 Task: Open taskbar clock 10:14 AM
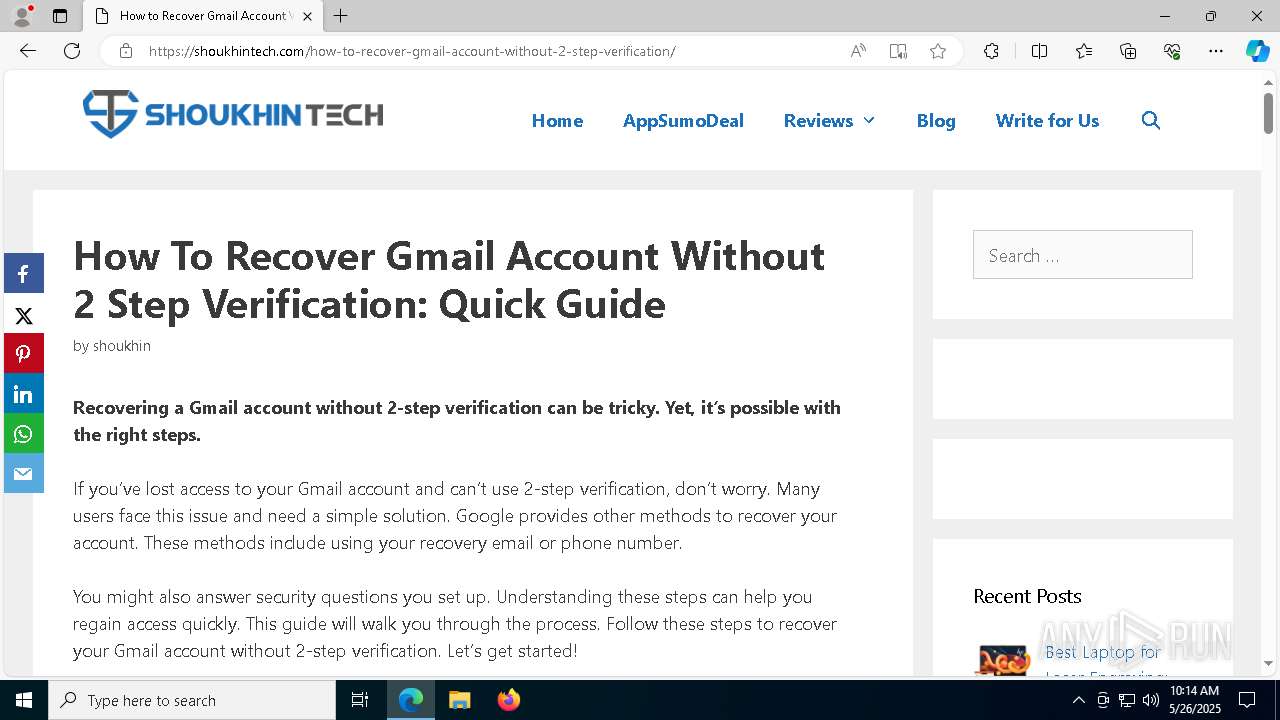[x=1194, y=700]
